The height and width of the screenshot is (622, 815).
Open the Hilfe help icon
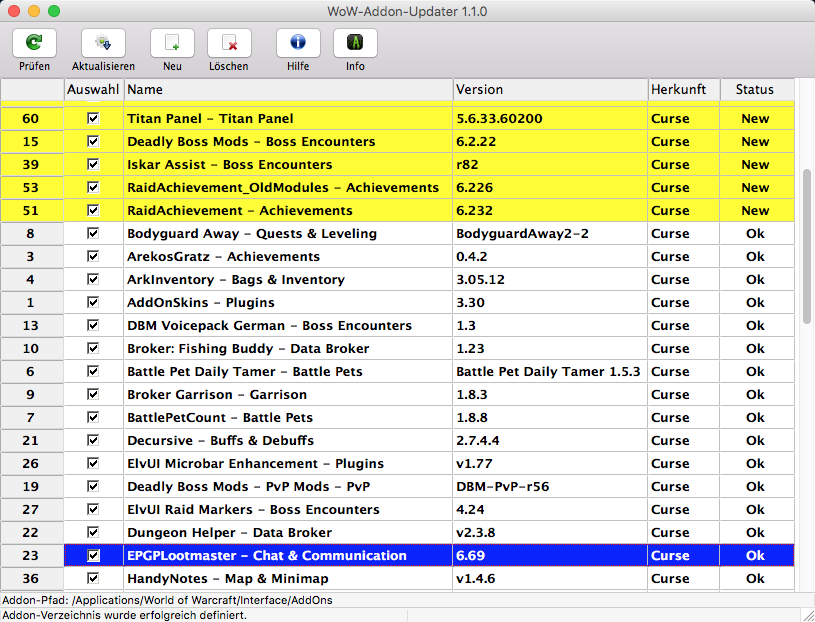coord(298,43)
